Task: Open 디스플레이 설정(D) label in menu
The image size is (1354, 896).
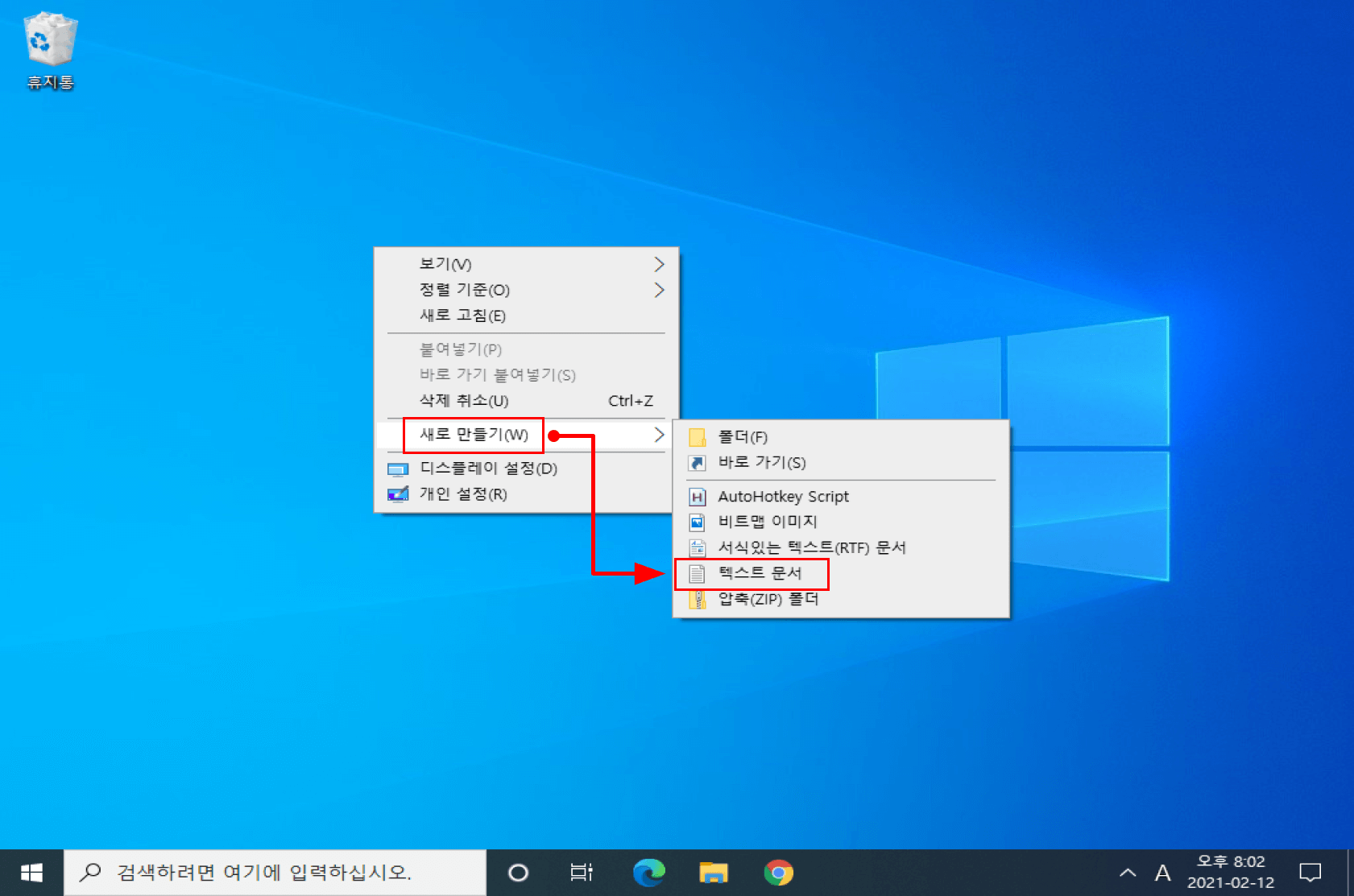Action: click(488, 469)
